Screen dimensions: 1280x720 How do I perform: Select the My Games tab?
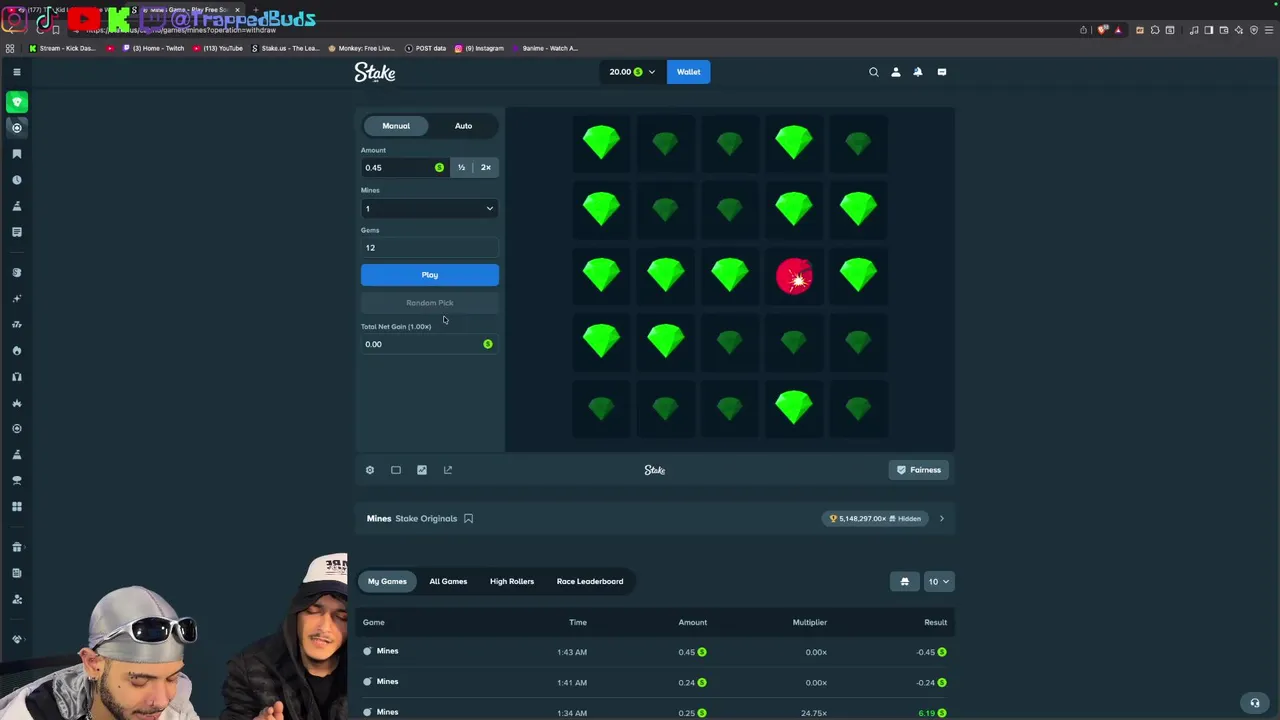[387, 582]
